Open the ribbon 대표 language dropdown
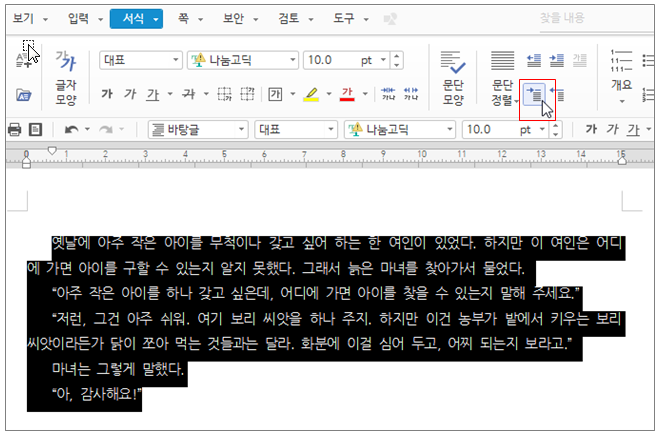660x437 pixels. coord(141,60)
